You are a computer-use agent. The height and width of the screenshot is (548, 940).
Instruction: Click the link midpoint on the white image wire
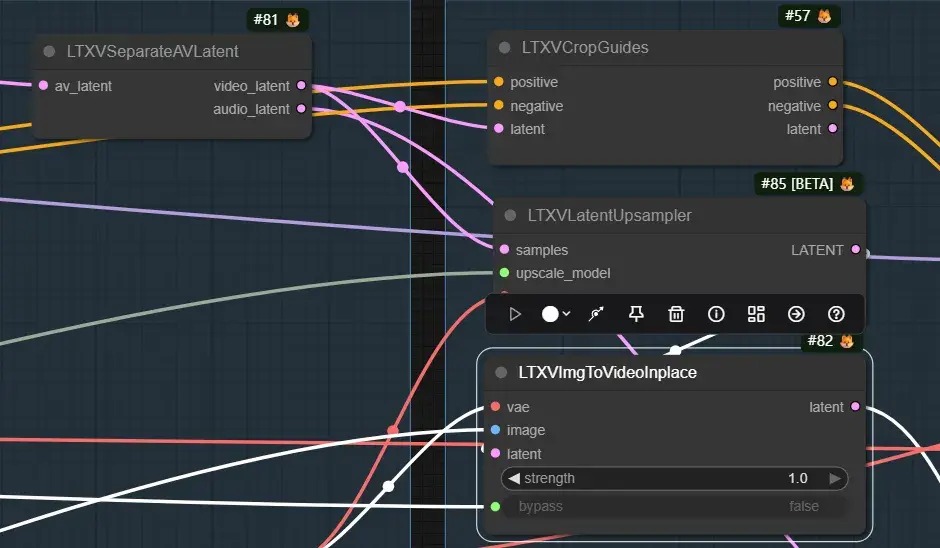(x=388, y=486)
